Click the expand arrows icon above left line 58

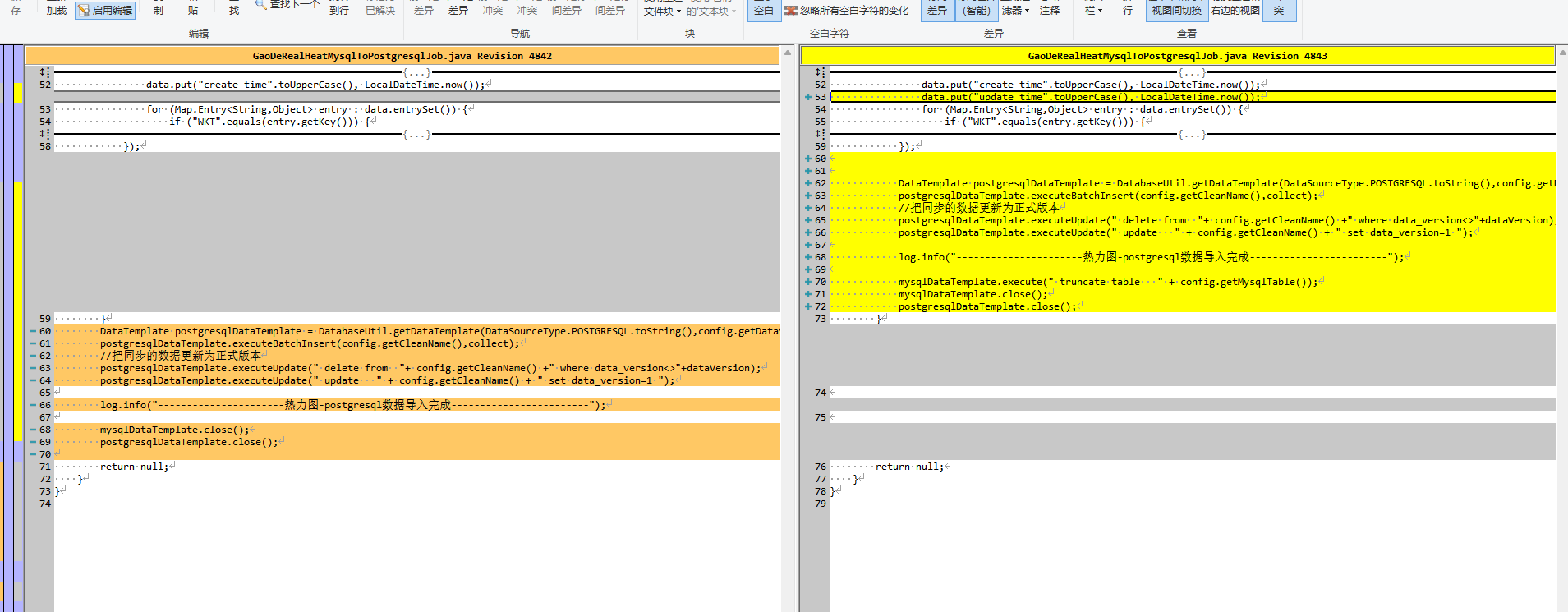(x=44, y=134)
